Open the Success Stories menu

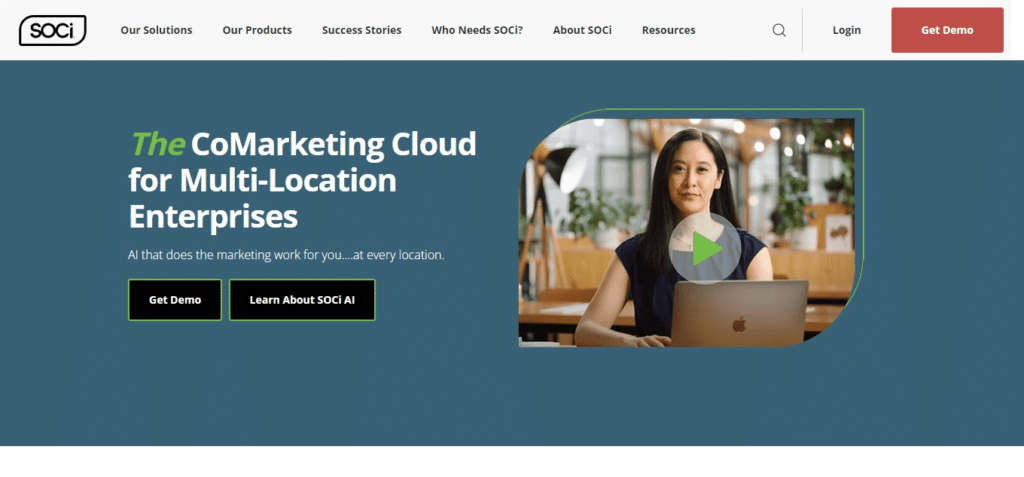[362, 30]
